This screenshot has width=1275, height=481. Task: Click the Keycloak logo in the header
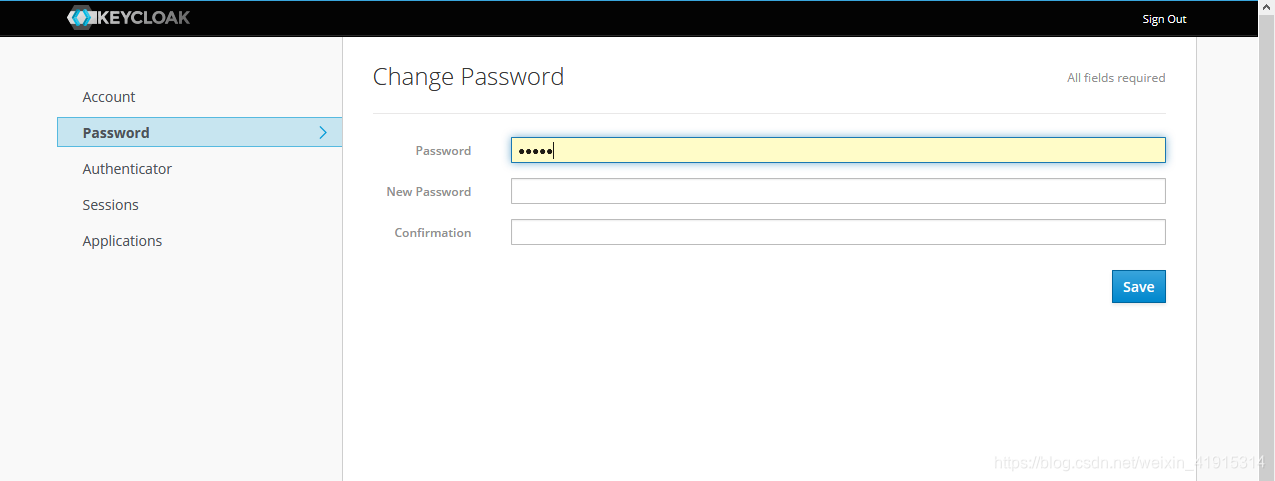(x=128, y=18)
